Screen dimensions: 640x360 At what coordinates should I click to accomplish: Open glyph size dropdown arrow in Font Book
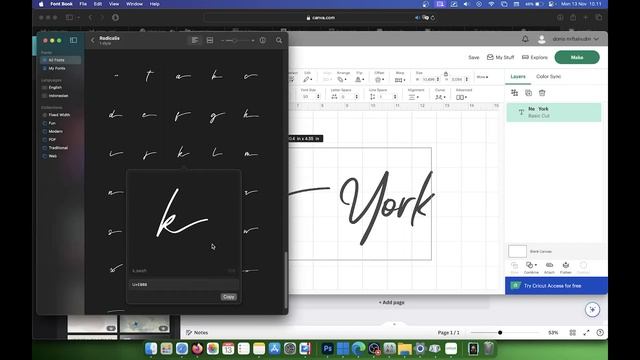253,40
